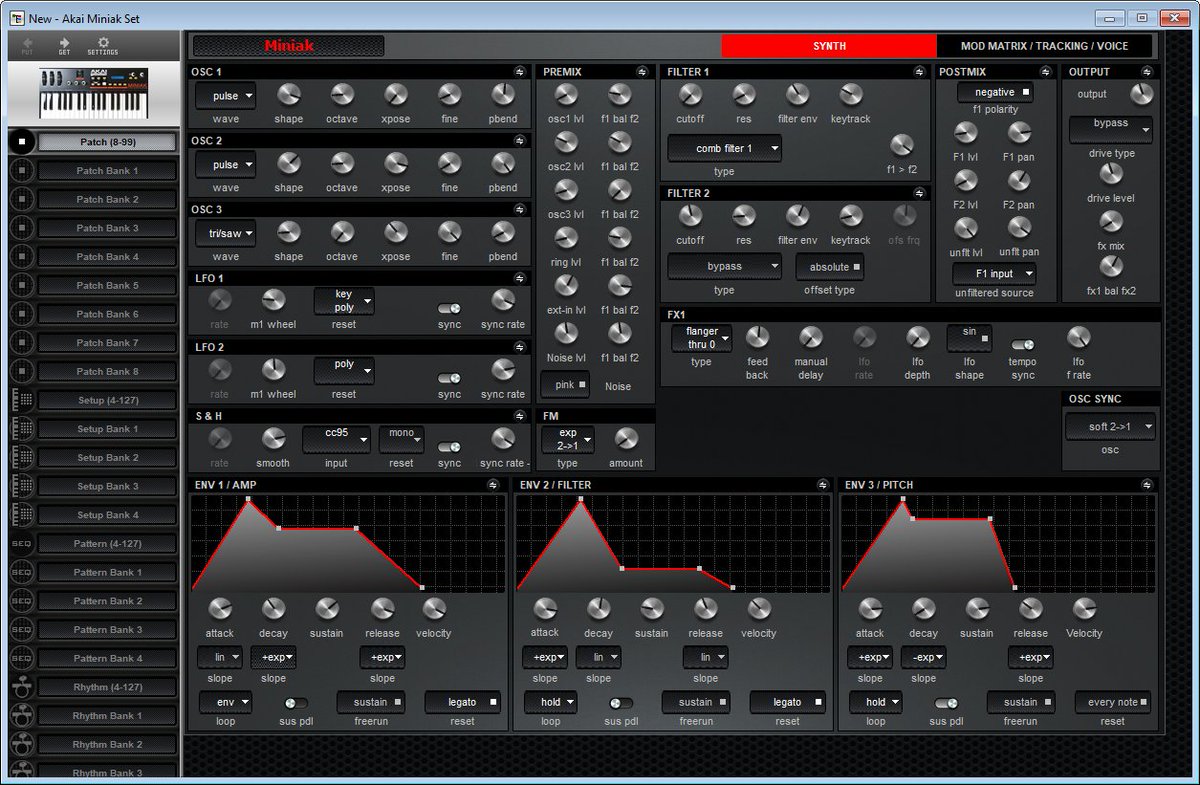1200x785 pixels.
Task: Click the ENV 1 / AMP options icon
Action: [x=493, y=485]
